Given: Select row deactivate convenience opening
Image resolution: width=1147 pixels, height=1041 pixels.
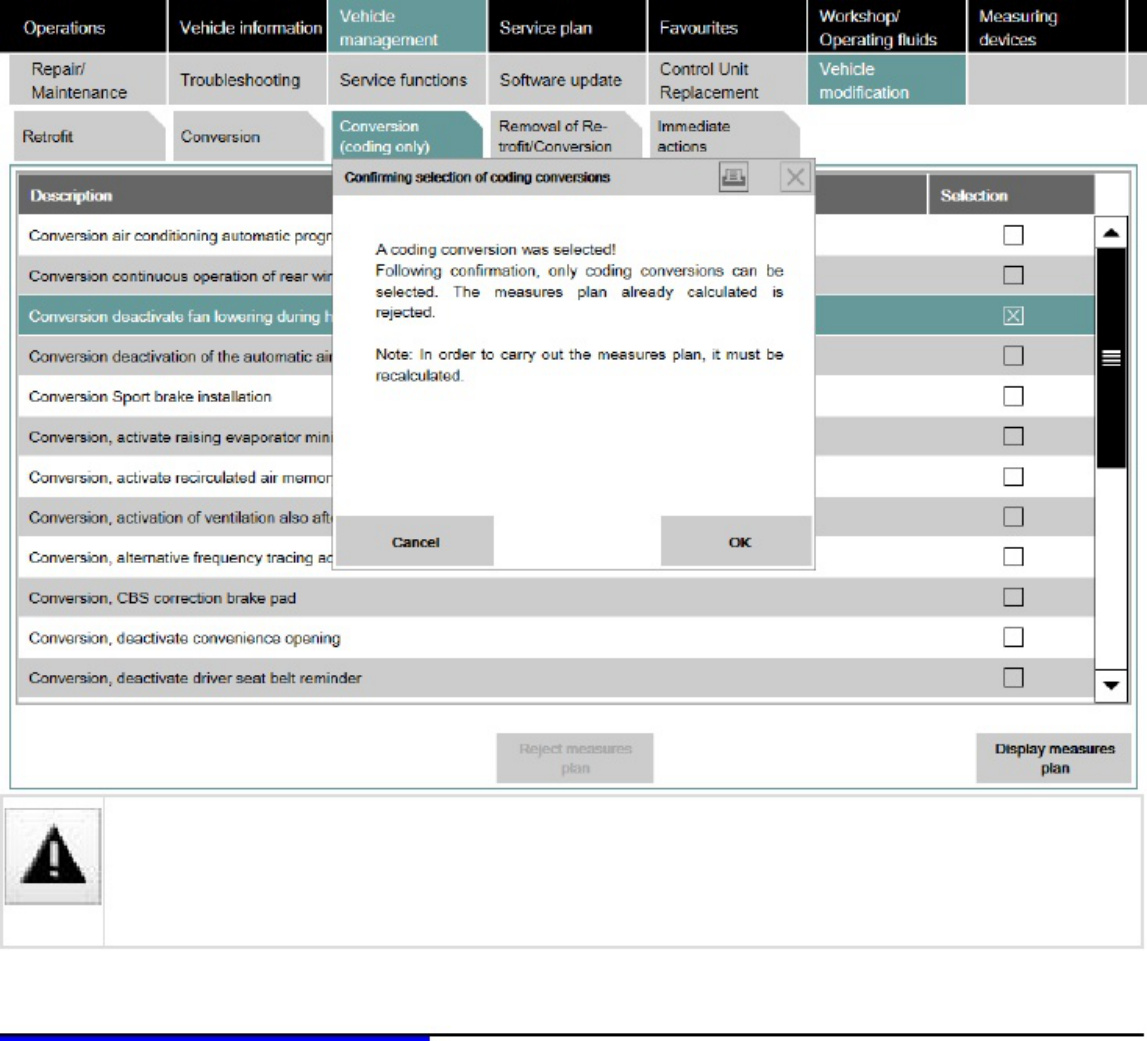Looking at the screenshot, I should [x=556, y=638].
